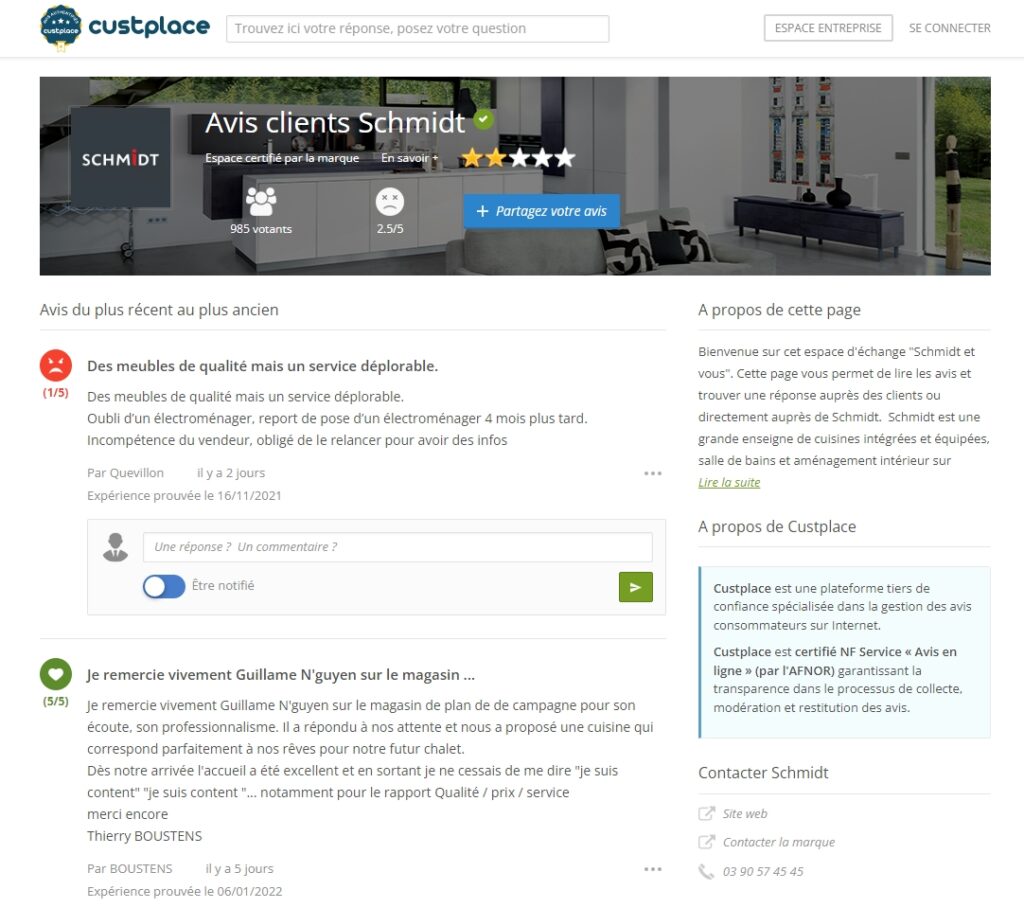
Task: Open Contacter la marque link
Action: [778, 842]
